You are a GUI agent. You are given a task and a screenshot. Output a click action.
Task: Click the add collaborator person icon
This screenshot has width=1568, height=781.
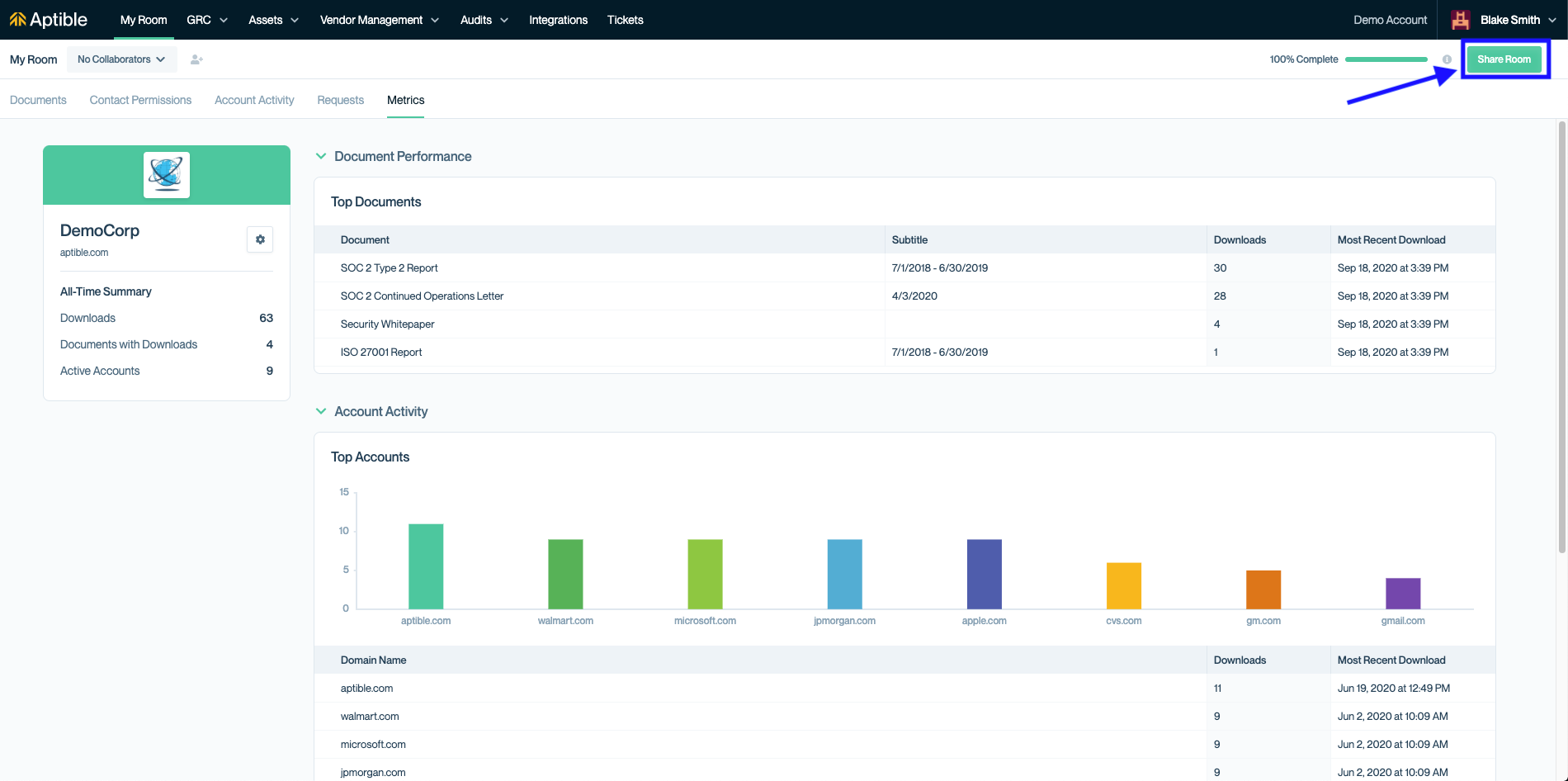(196, 59)
